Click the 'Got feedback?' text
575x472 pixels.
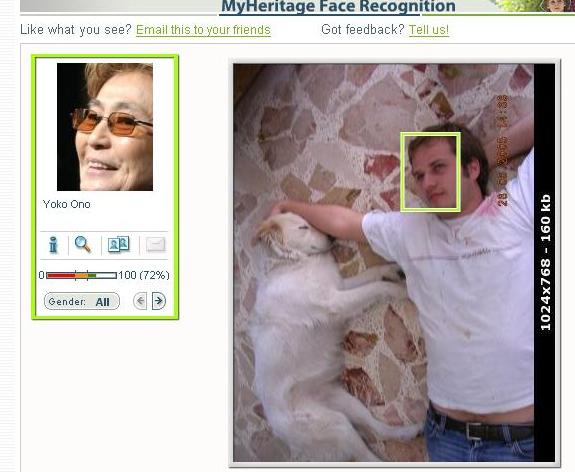(363, 30)
